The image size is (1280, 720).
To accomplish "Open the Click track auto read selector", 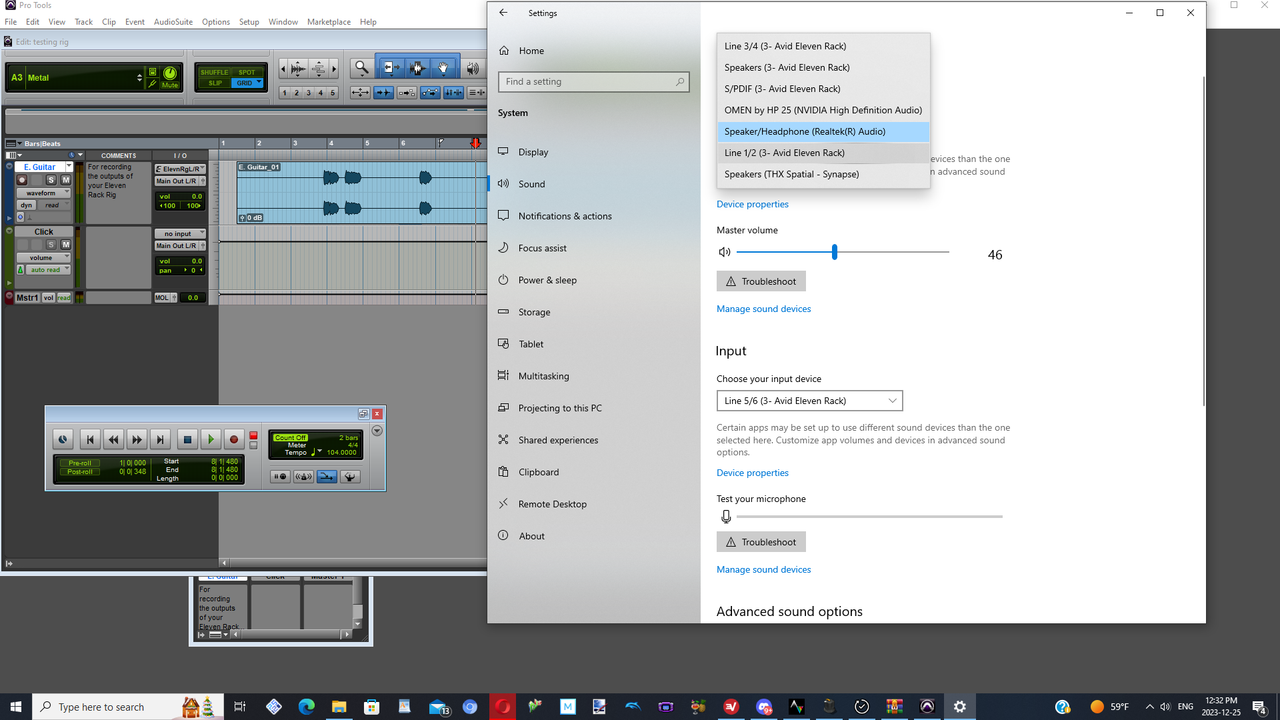I will [x=48, y=270].
